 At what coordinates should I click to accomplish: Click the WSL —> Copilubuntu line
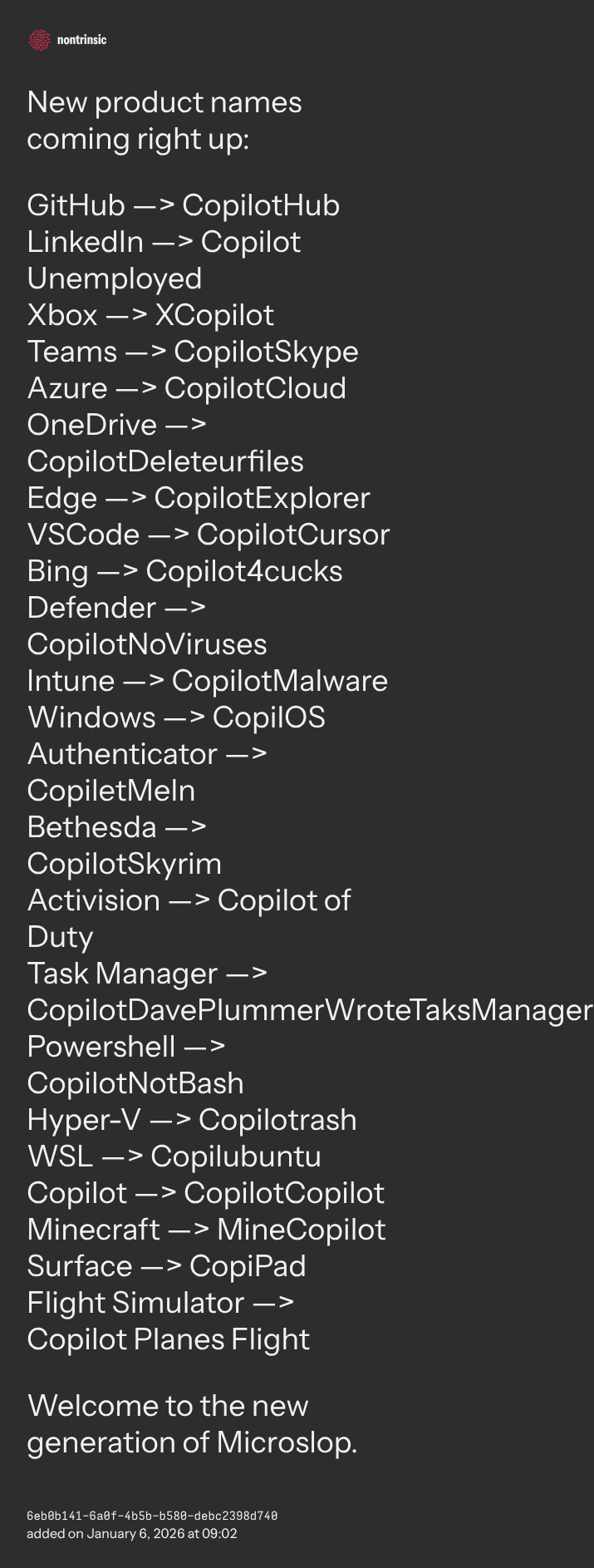click(x=174, y=1156)
